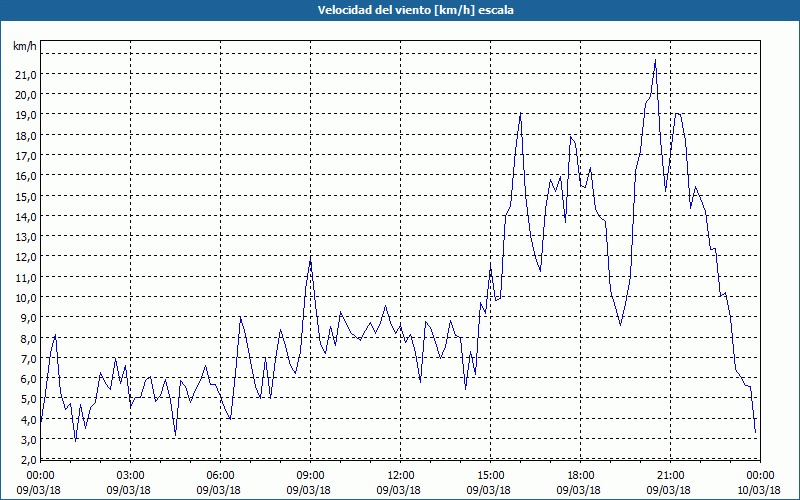The width and height of the screenshot is (800, 500).
Task: Select the '13,0' y-axis value
Action: point(27,237)
